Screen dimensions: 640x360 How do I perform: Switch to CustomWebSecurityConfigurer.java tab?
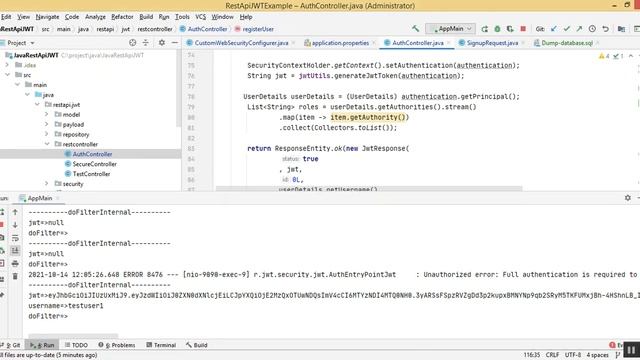(241, 43)
